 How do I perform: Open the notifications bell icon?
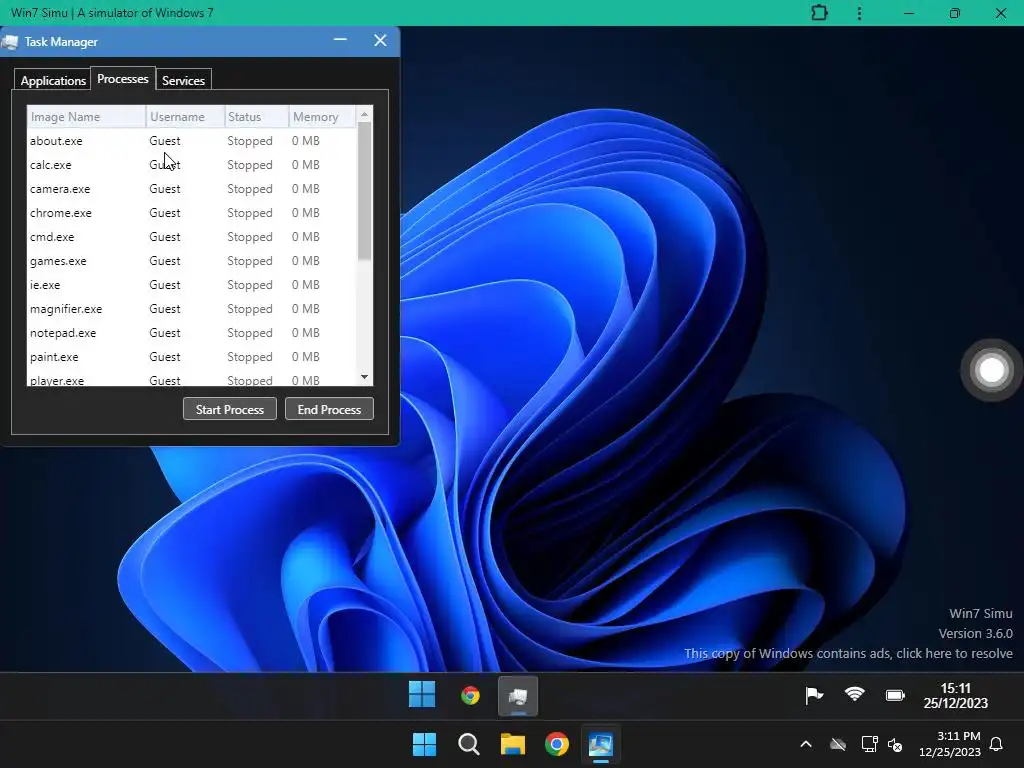996,744
